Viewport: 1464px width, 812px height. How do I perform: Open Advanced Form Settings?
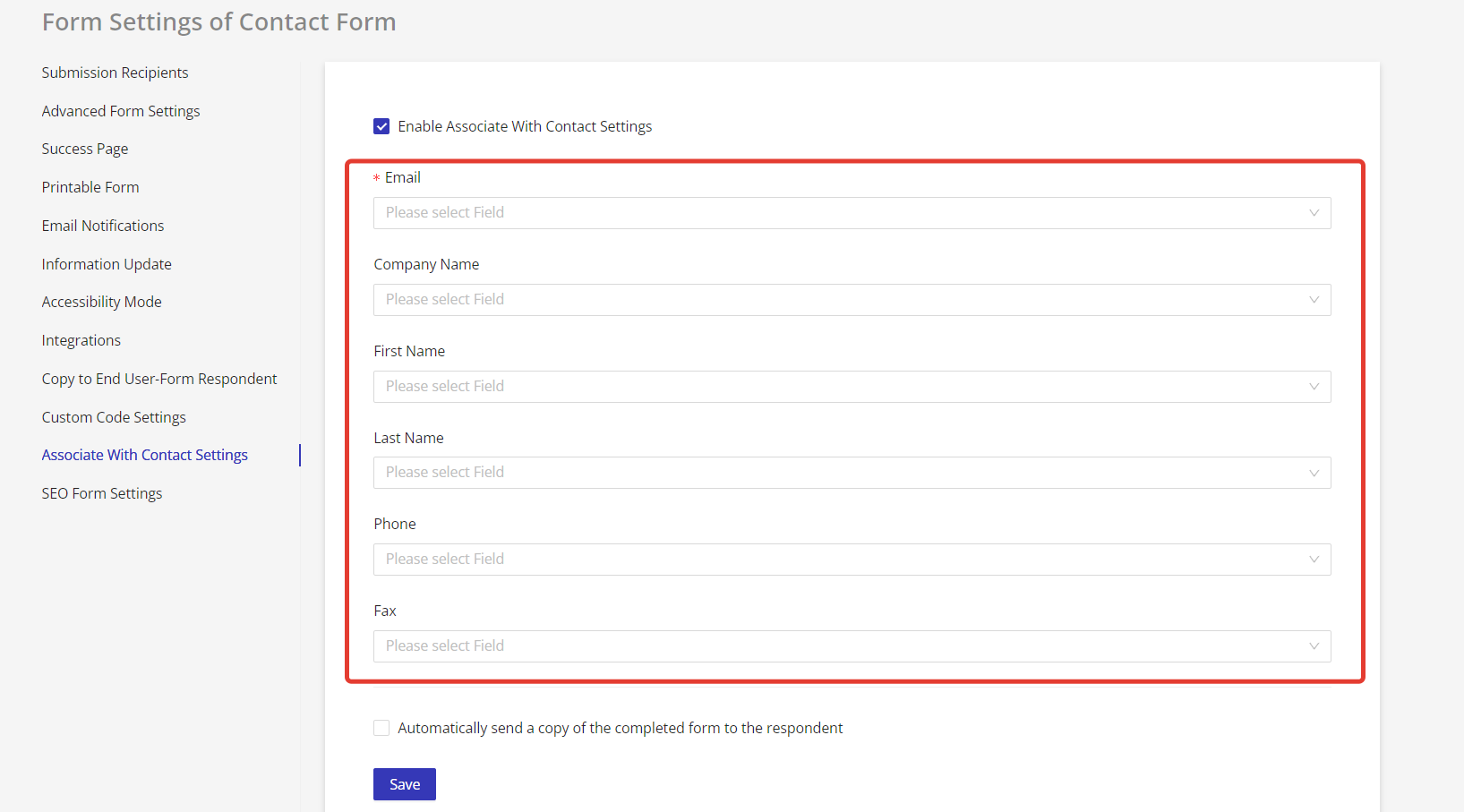(x=121, y=111)
